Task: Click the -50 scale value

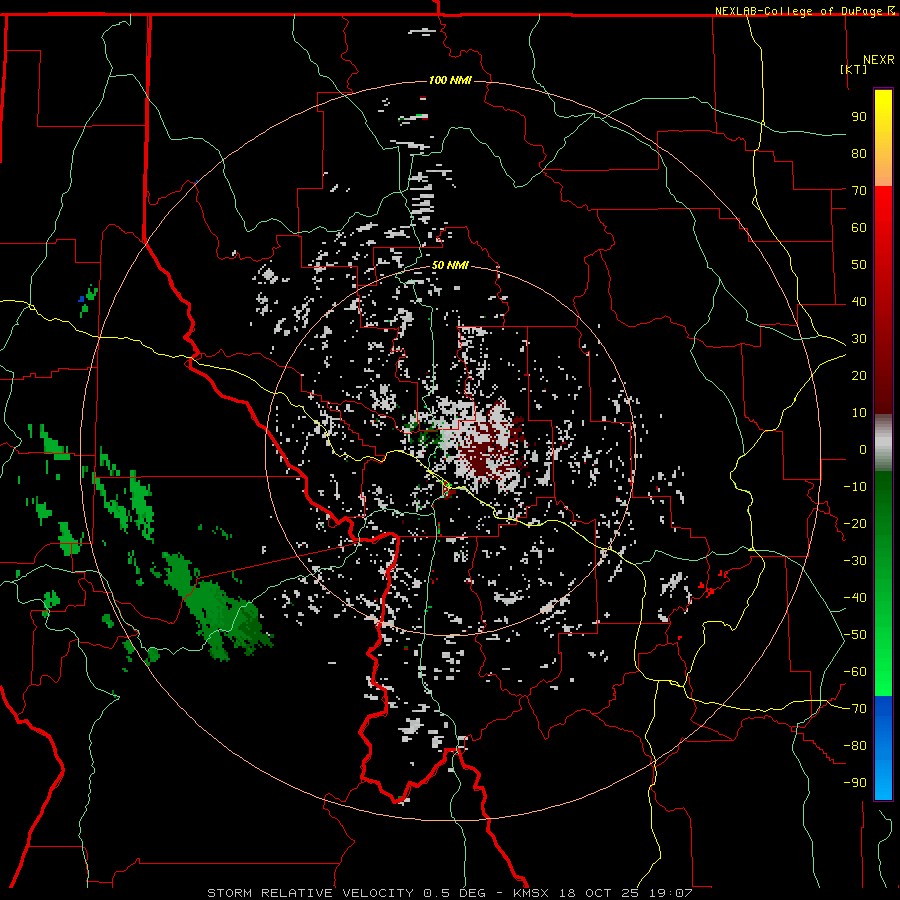Action: (855, 635)
